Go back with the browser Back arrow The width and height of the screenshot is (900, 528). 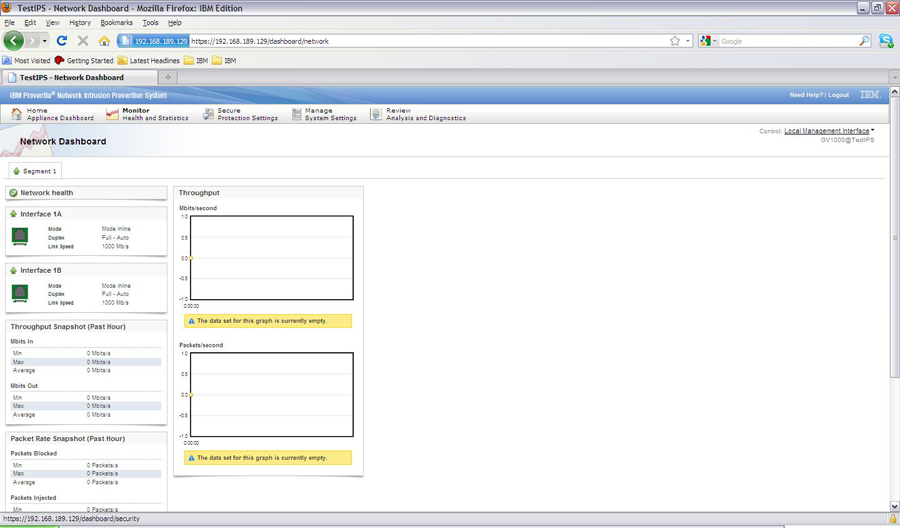coord(14,41)
